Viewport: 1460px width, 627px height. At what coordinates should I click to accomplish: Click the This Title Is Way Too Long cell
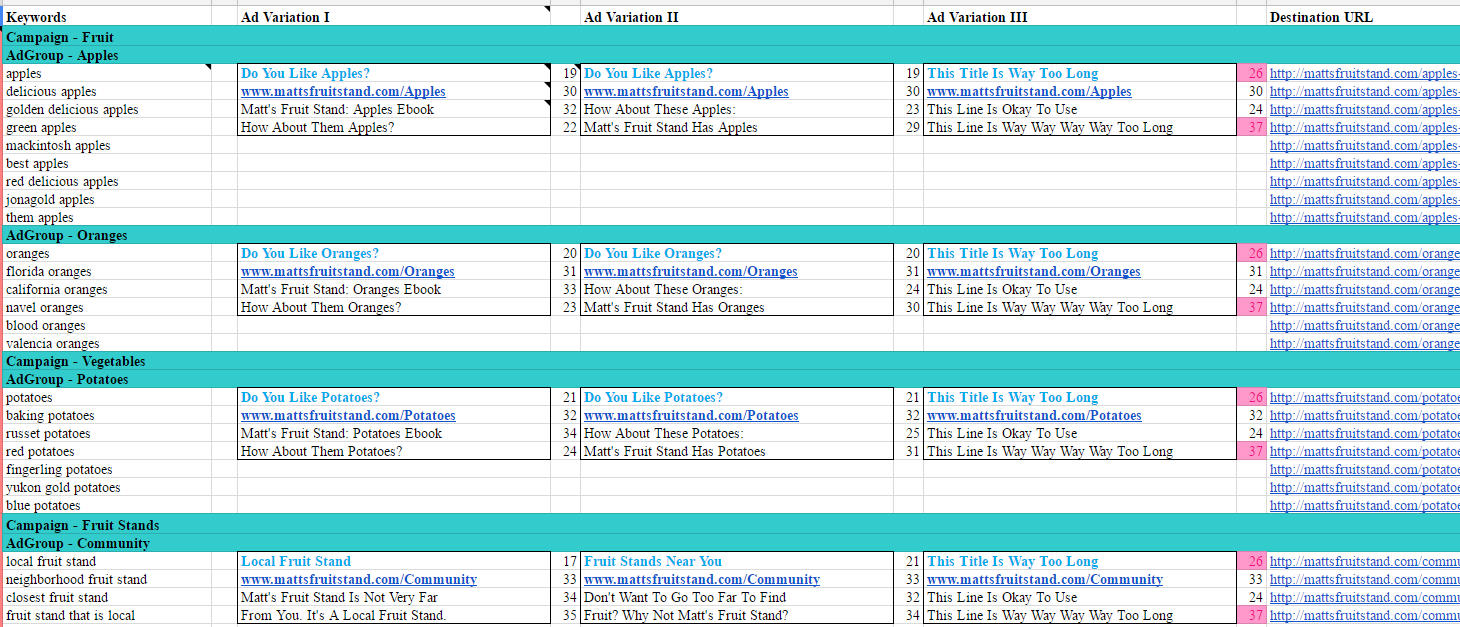click(x=1012, y=73)
